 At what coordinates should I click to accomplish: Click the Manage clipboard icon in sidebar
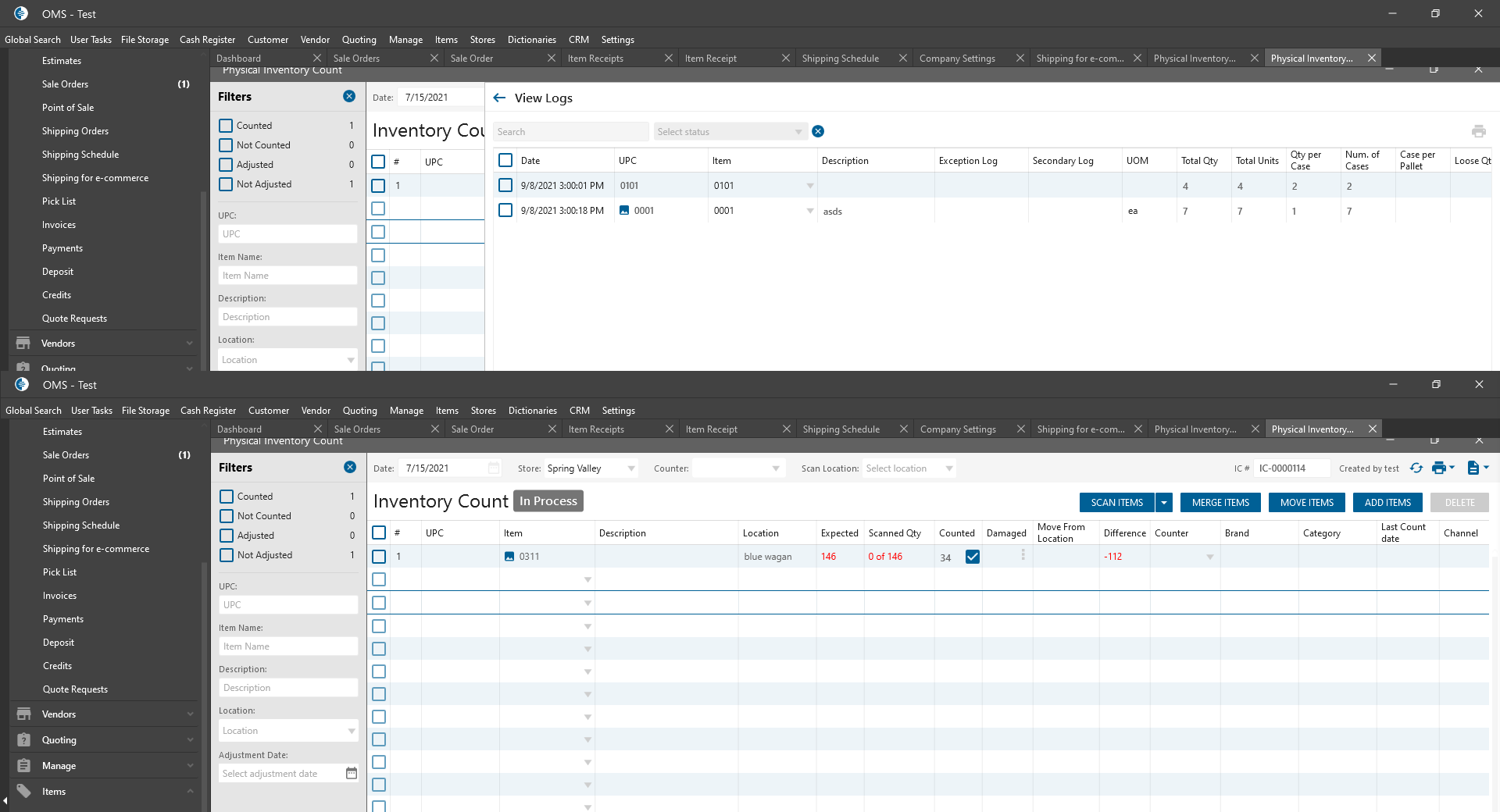pyautogui.click(x=24, y=765)
